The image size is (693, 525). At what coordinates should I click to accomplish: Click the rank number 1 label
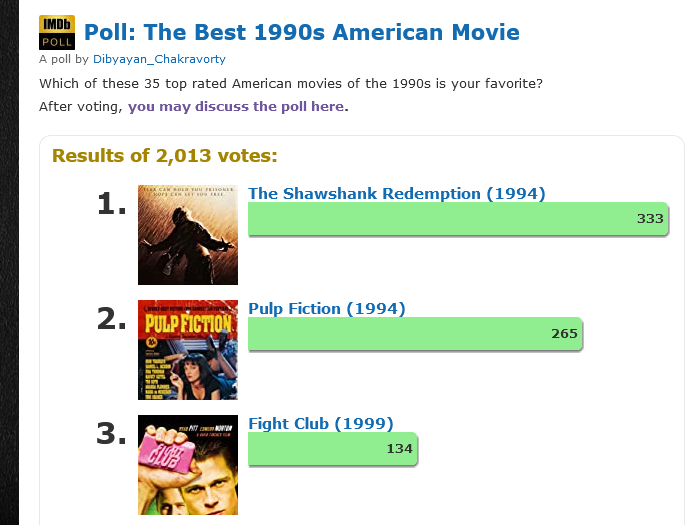point(111,205)
